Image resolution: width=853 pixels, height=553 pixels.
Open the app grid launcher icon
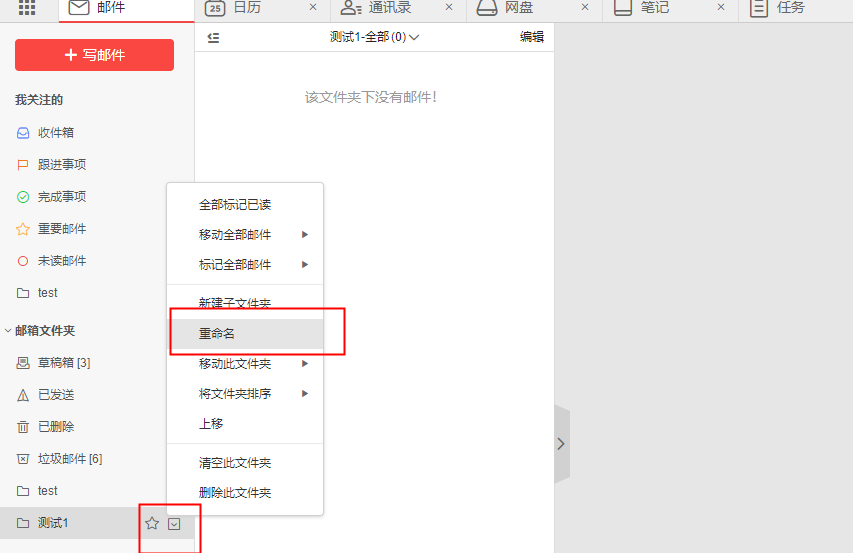pos(27,8)
